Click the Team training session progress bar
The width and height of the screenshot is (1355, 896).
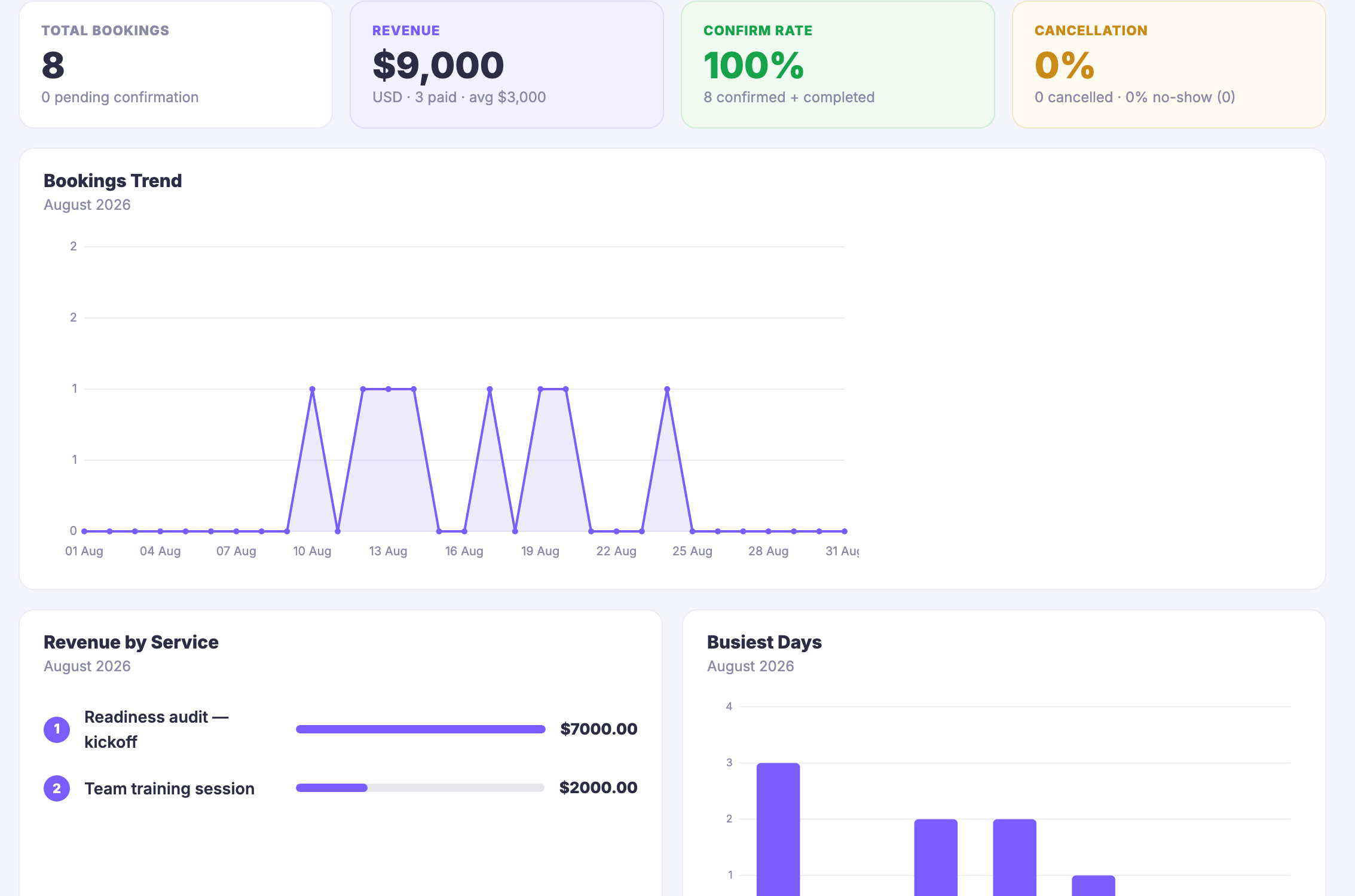(420, 788)
